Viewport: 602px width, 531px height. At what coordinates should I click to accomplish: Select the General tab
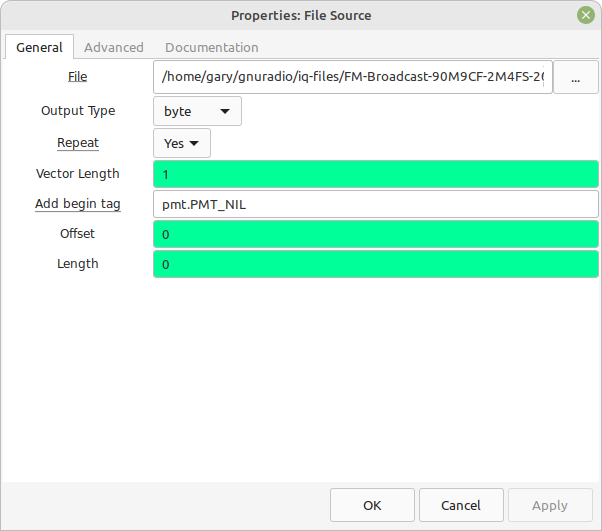click(x=39, y=47)
